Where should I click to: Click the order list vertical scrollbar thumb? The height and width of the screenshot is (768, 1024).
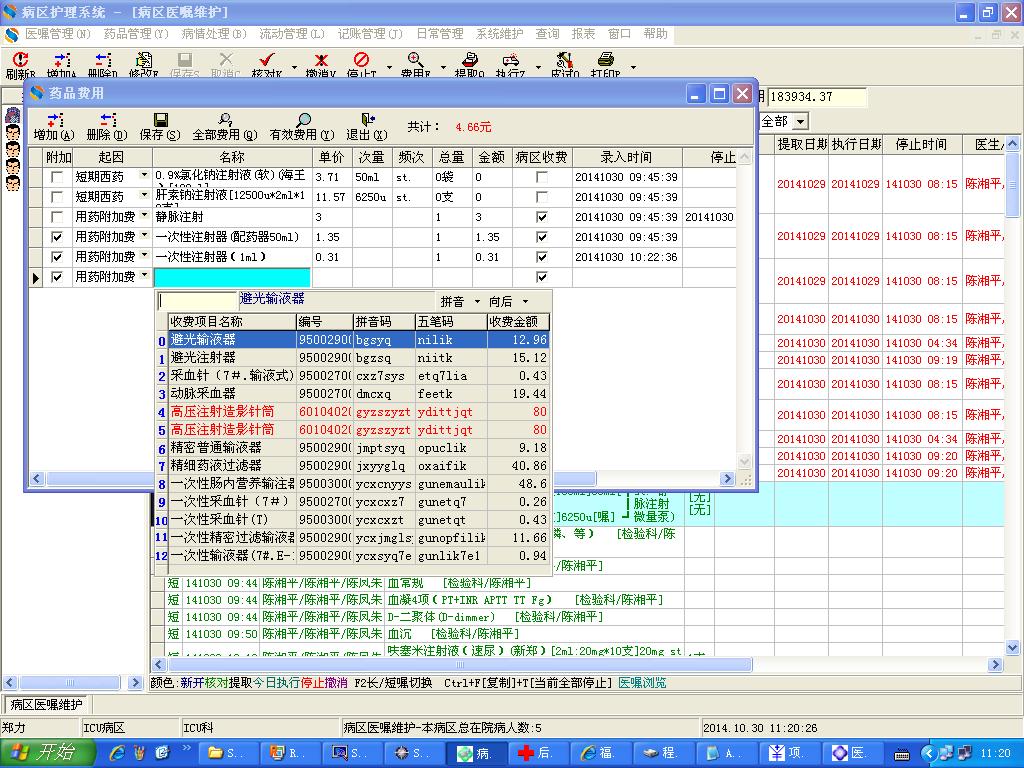pyautogui.click(x=1012, y=185)
